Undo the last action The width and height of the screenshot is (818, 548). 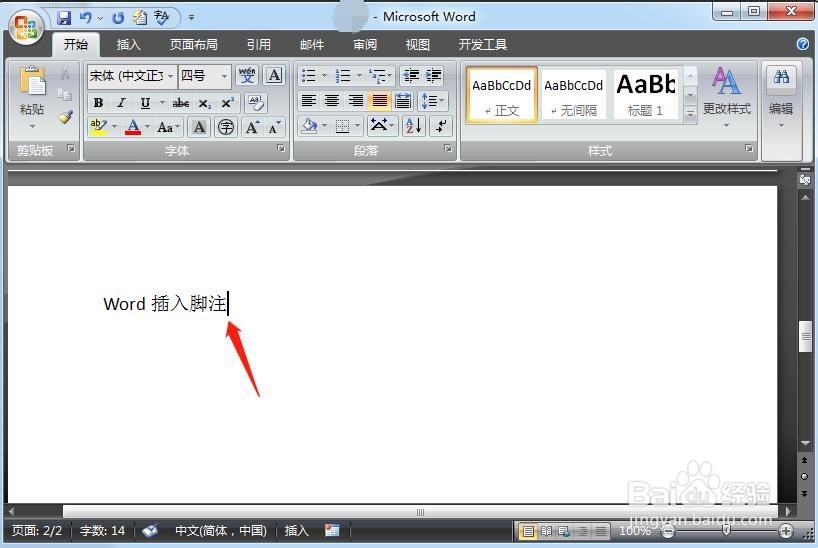coord(86,18)
